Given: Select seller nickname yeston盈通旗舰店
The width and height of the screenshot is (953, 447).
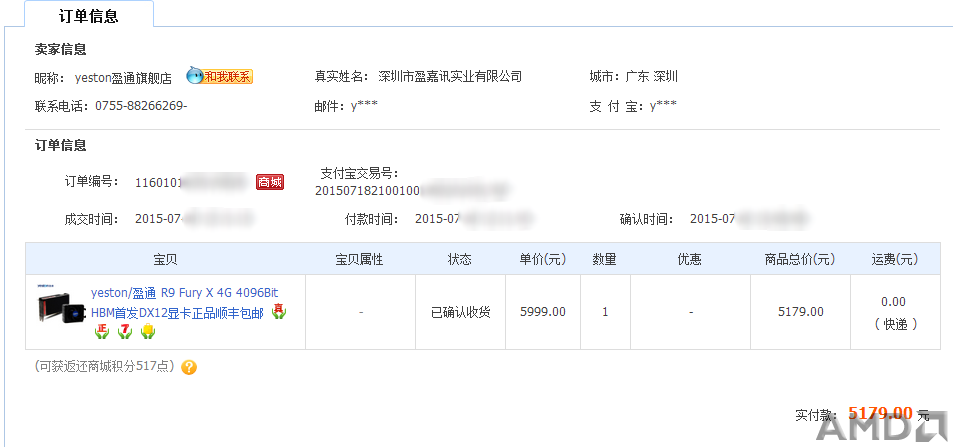Looking at the screenshot, I should (123, 78).
